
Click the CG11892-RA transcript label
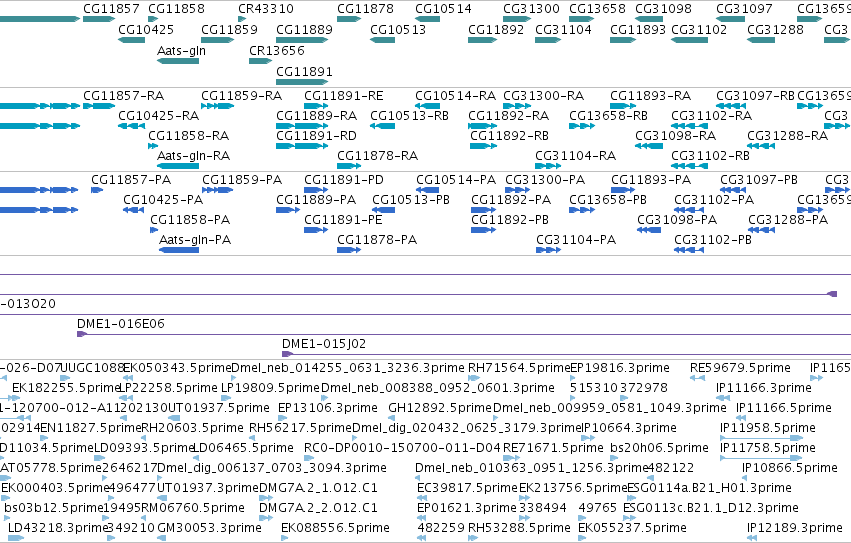coord(509,116)
